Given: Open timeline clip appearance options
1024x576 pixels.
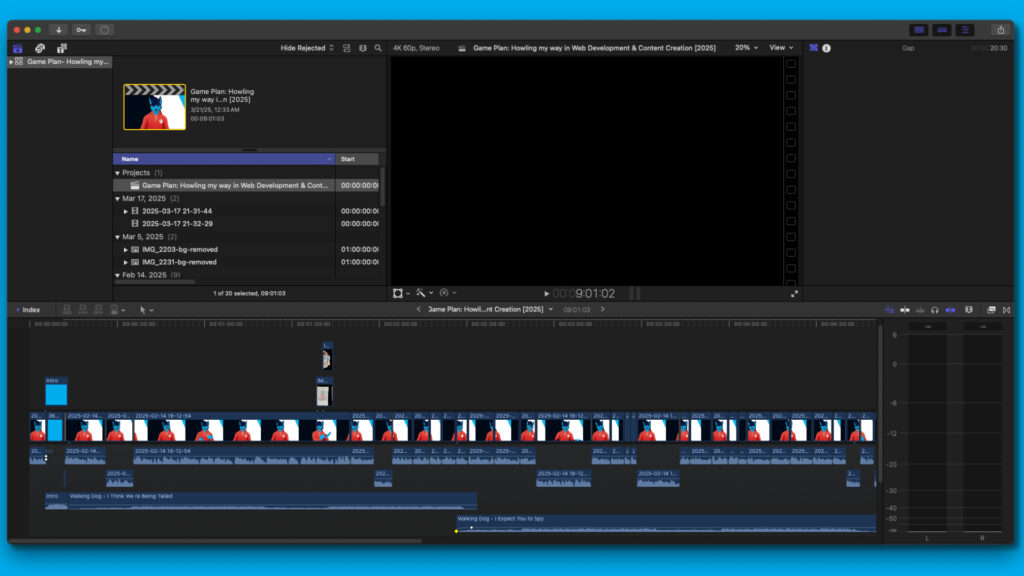Looking at the screenshot, I should point(969,310).
